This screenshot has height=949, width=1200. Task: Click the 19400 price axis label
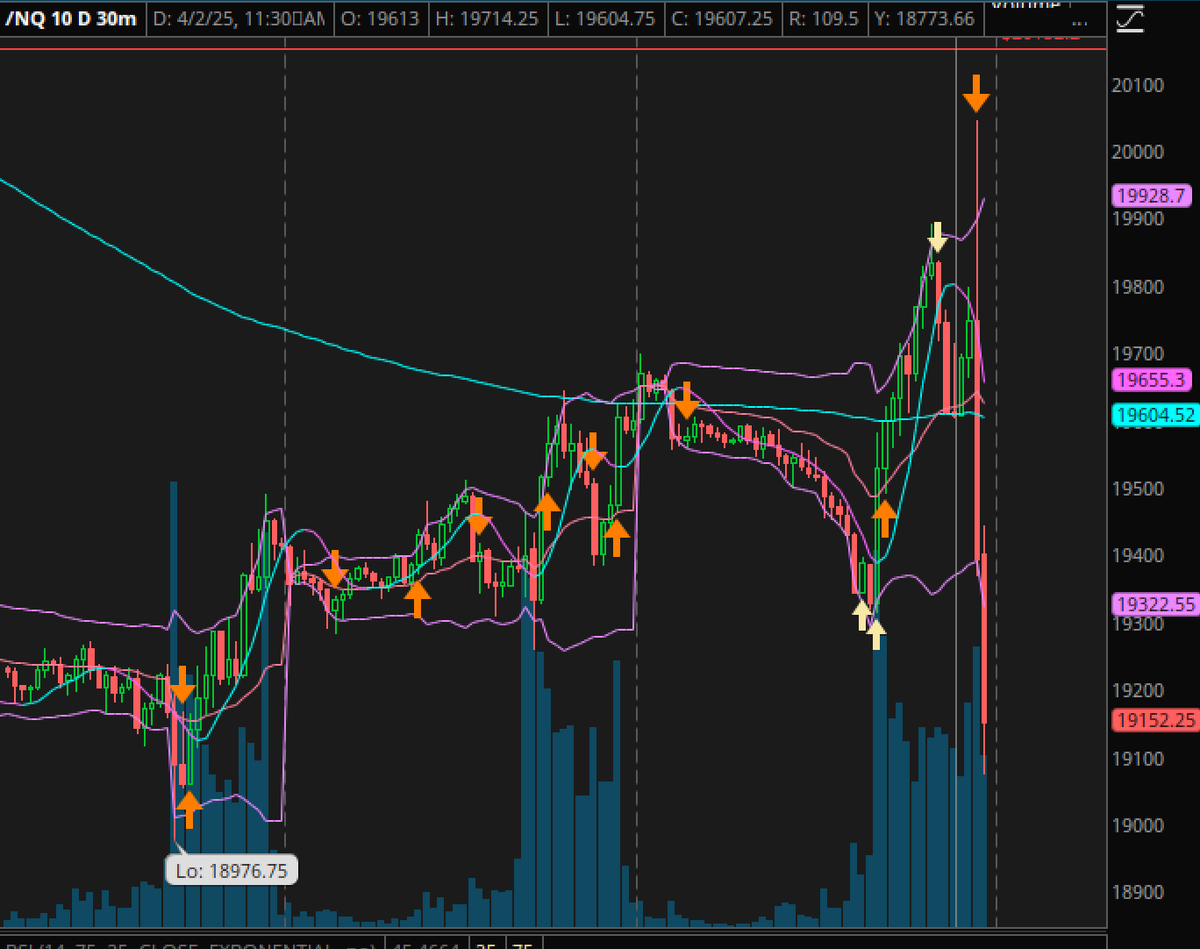[1137, 556]
